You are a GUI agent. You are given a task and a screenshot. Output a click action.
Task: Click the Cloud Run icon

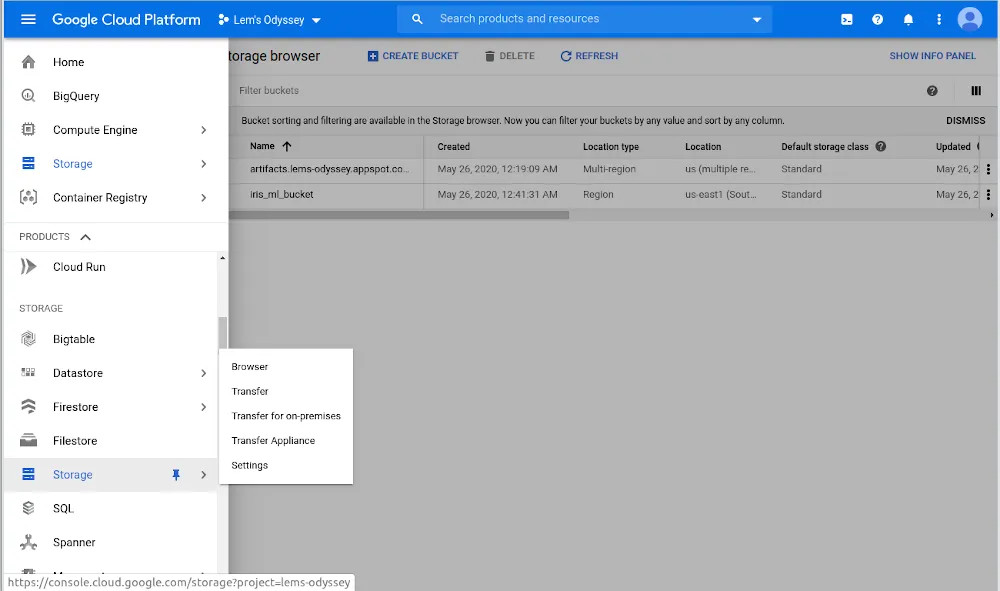pyautogui.click(x=28, y=266)
